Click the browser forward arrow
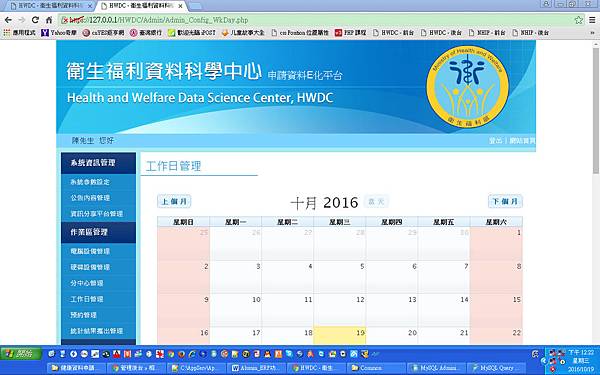Image resolution: width=600 pixels, height=375 pixels. tap(22, 20)
